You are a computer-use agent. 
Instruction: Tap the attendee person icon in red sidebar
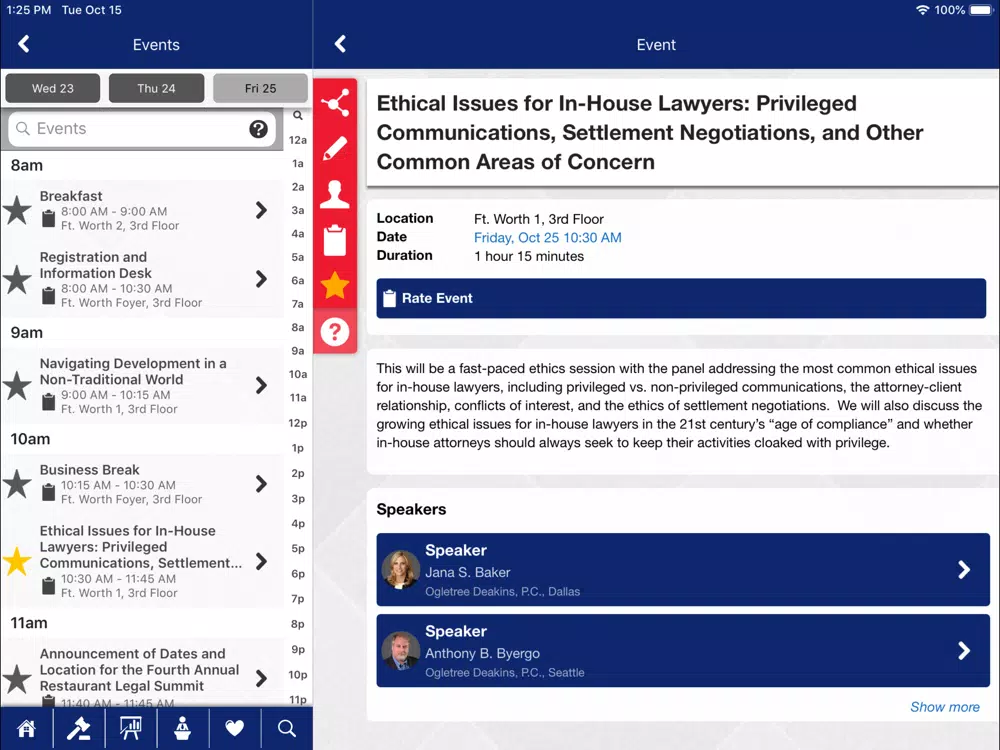pos(335,195)
